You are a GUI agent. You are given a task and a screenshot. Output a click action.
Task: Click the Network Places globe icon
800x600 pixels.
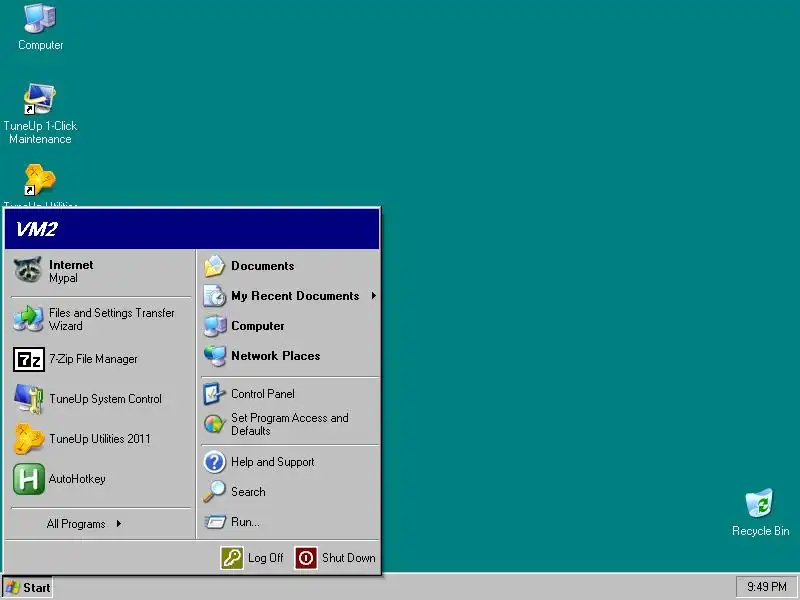click(214, 356)
